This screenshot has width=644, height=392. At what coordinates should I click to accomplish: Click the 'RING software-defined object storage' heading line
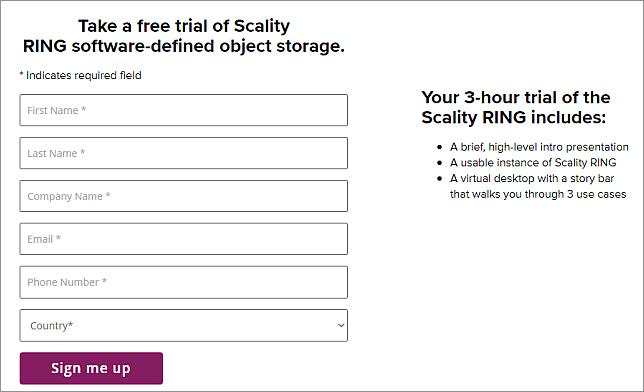point(184,46)
